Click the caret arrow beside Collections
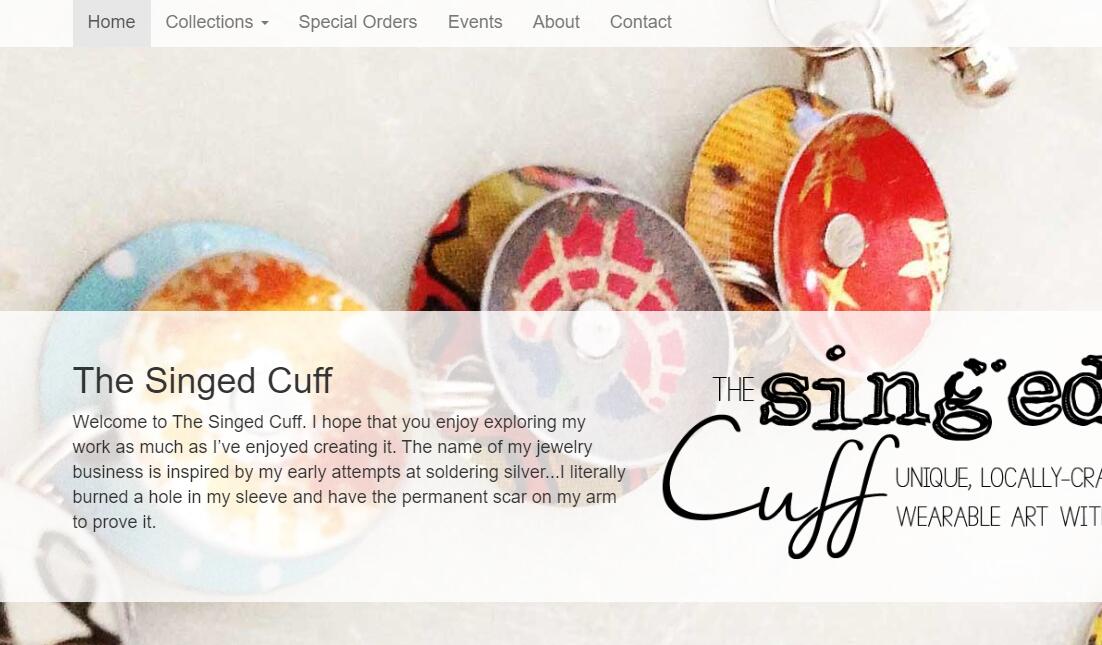Screen dimensions: 1102x645 tap(265, 23)
